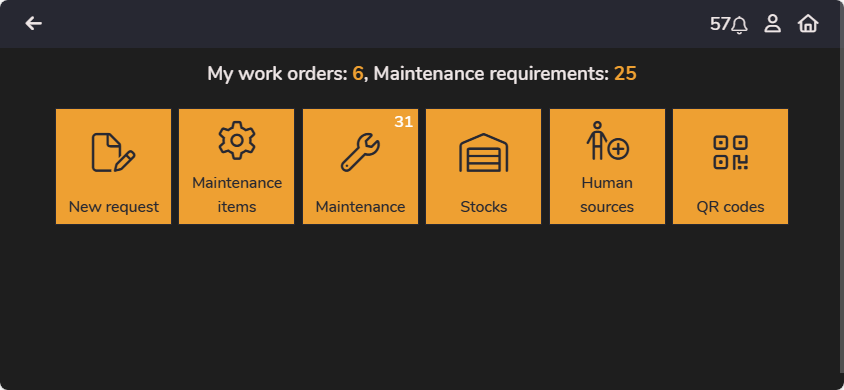Select the Human sources tile label
The width and height of the screenshot is (844, 390).
[x=607, y=195]
